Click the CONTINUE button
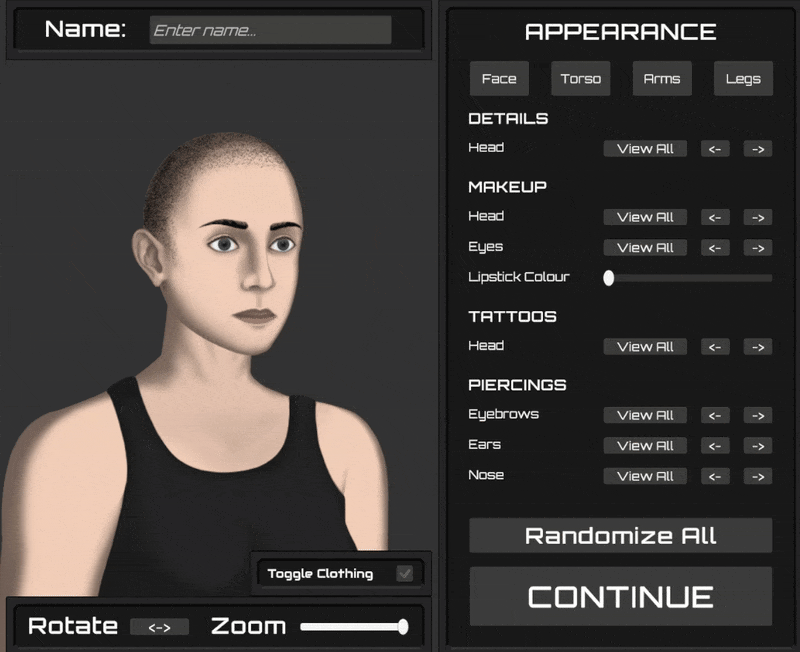 [620, 597]
